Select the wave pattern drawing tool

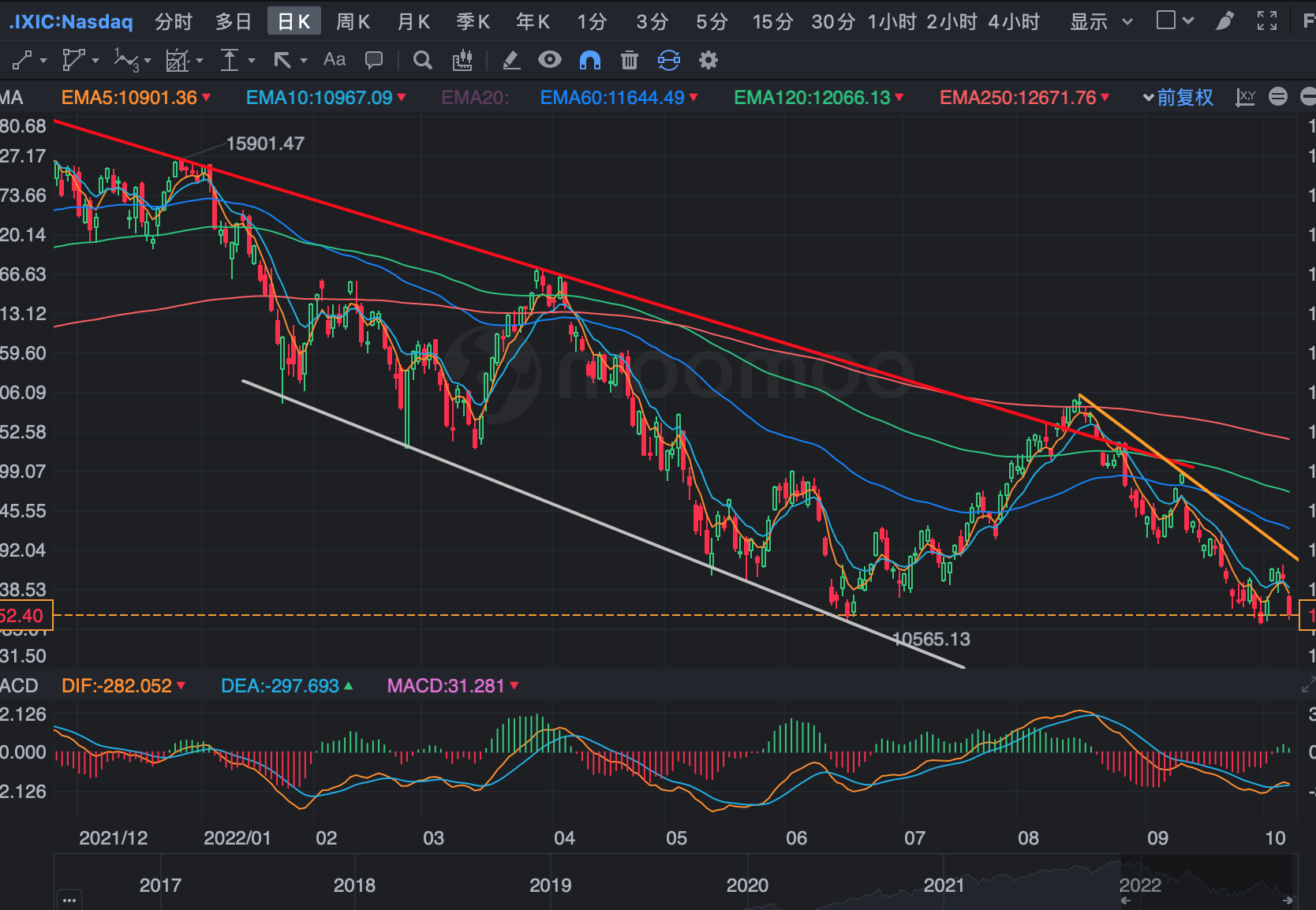coord(126,60)
